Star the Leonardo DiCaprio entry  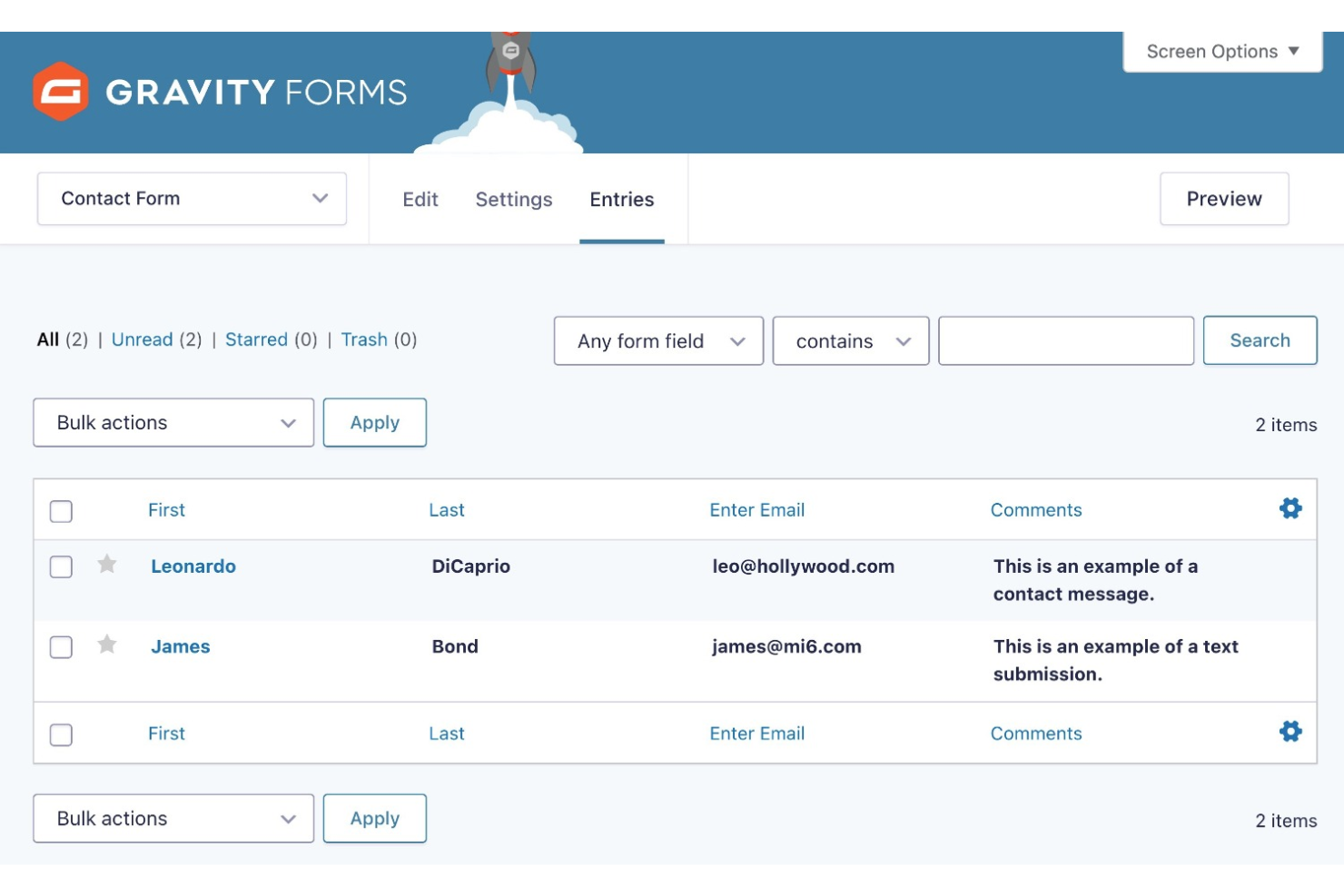click(106, 564)
